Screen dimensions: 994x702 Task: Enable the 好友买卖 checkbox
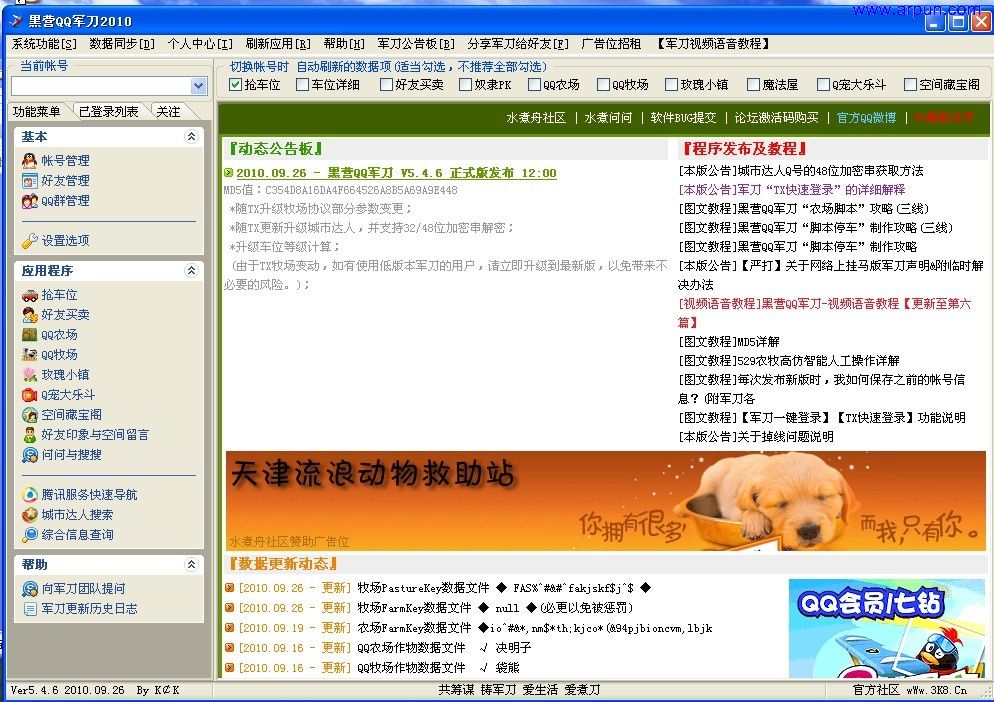click(x=386, y=84)
